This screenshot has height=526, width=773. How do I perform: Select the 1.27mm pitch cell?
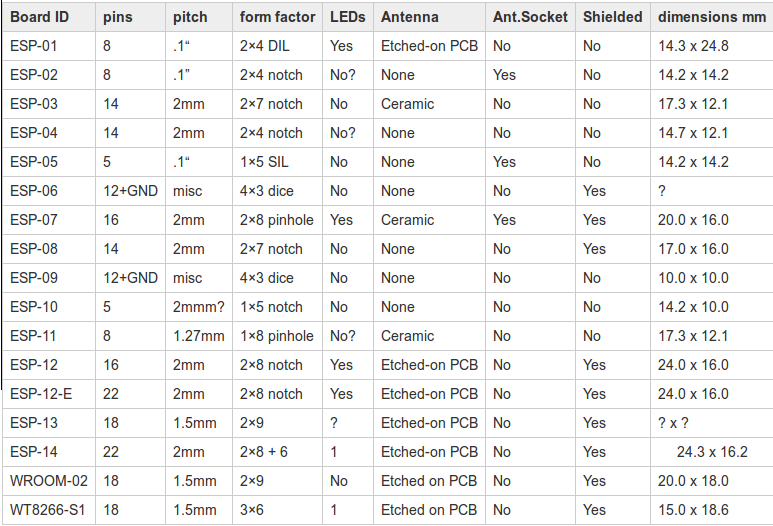click(x=198, y=336)
